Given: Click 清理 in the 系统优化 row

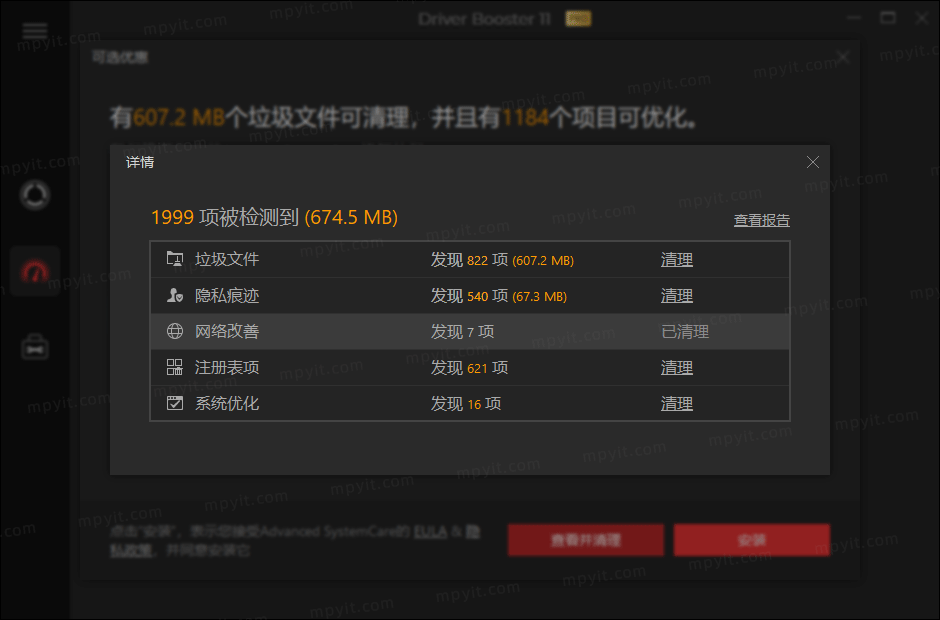Looking at the screenshot, I should pyautogui.click(x=677, y=404).
